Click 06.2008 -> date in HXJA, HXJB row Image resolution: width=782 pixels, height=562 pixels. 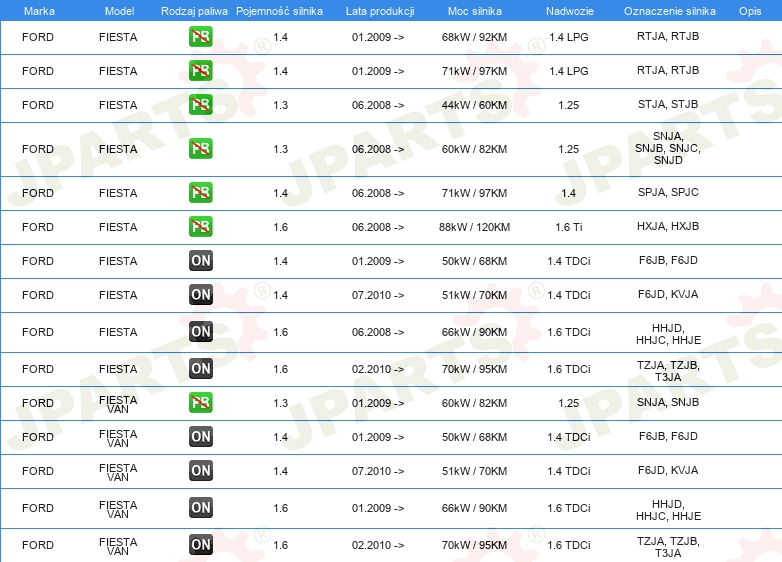(x=378, y=227)
